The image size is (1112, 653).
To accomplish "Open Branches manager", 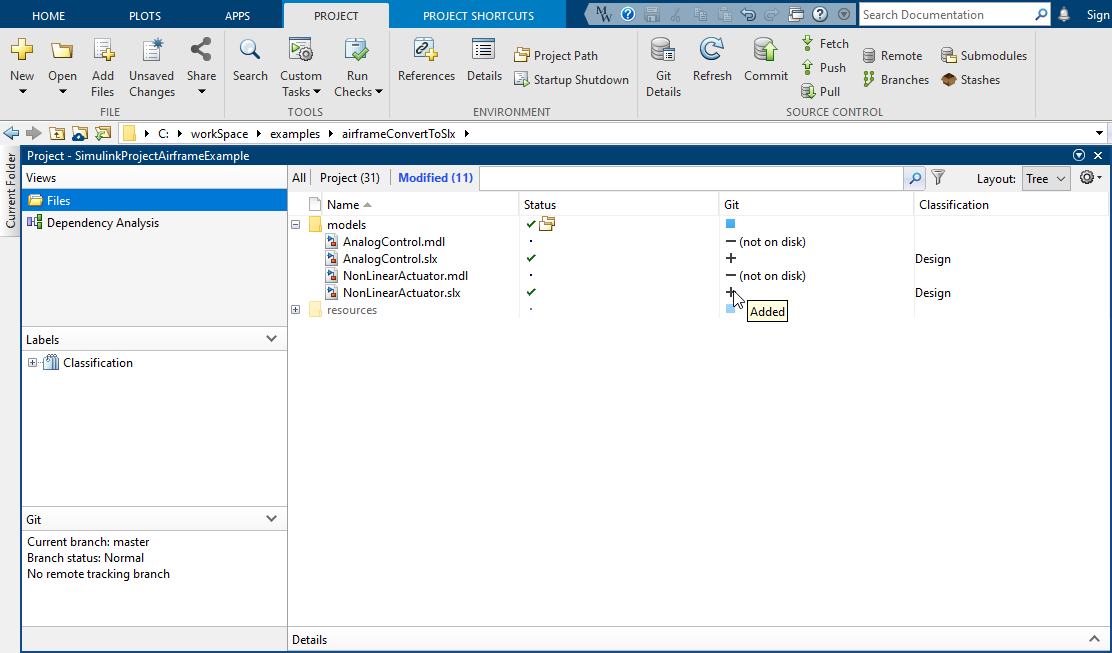I will coord(896,79).
